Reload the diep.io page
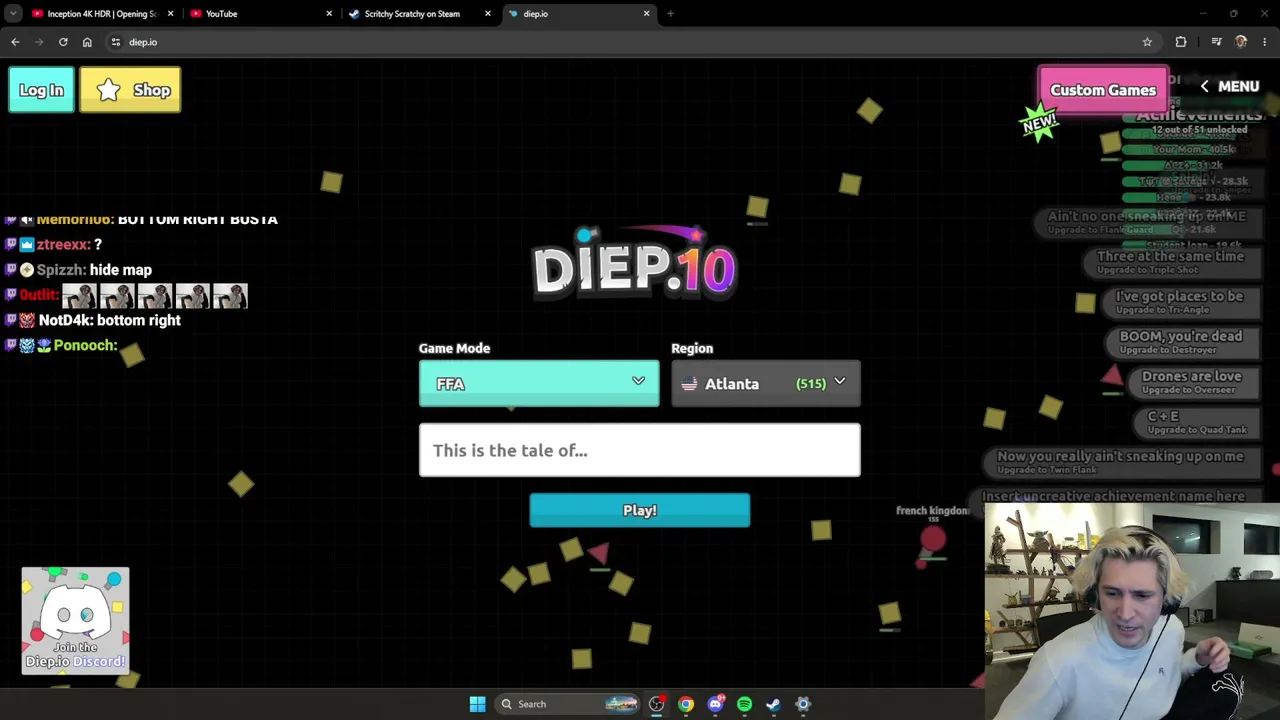 click(x=63, y=42)
